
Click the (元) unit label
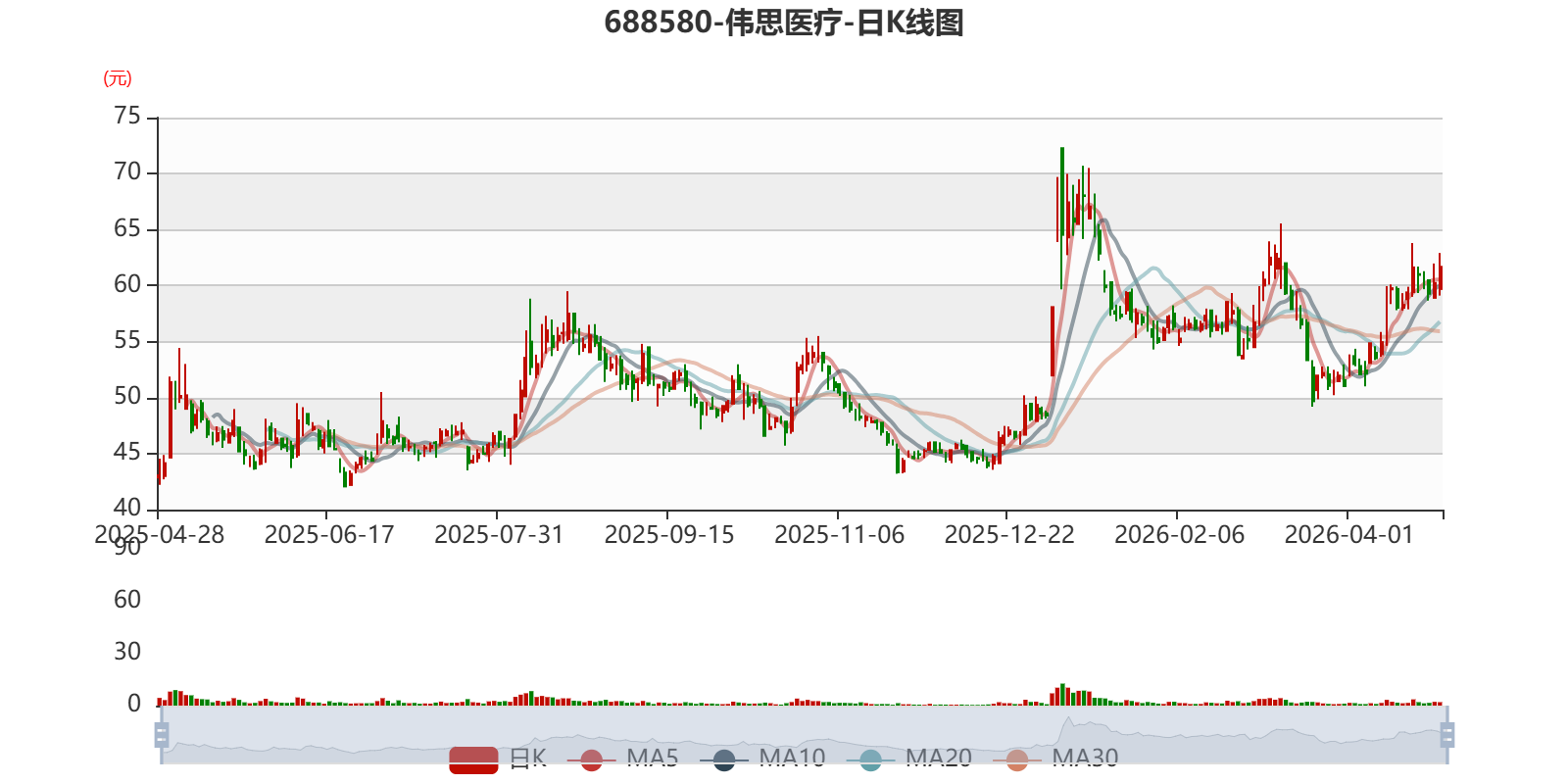pyautogui.click(x=118, y=78)
